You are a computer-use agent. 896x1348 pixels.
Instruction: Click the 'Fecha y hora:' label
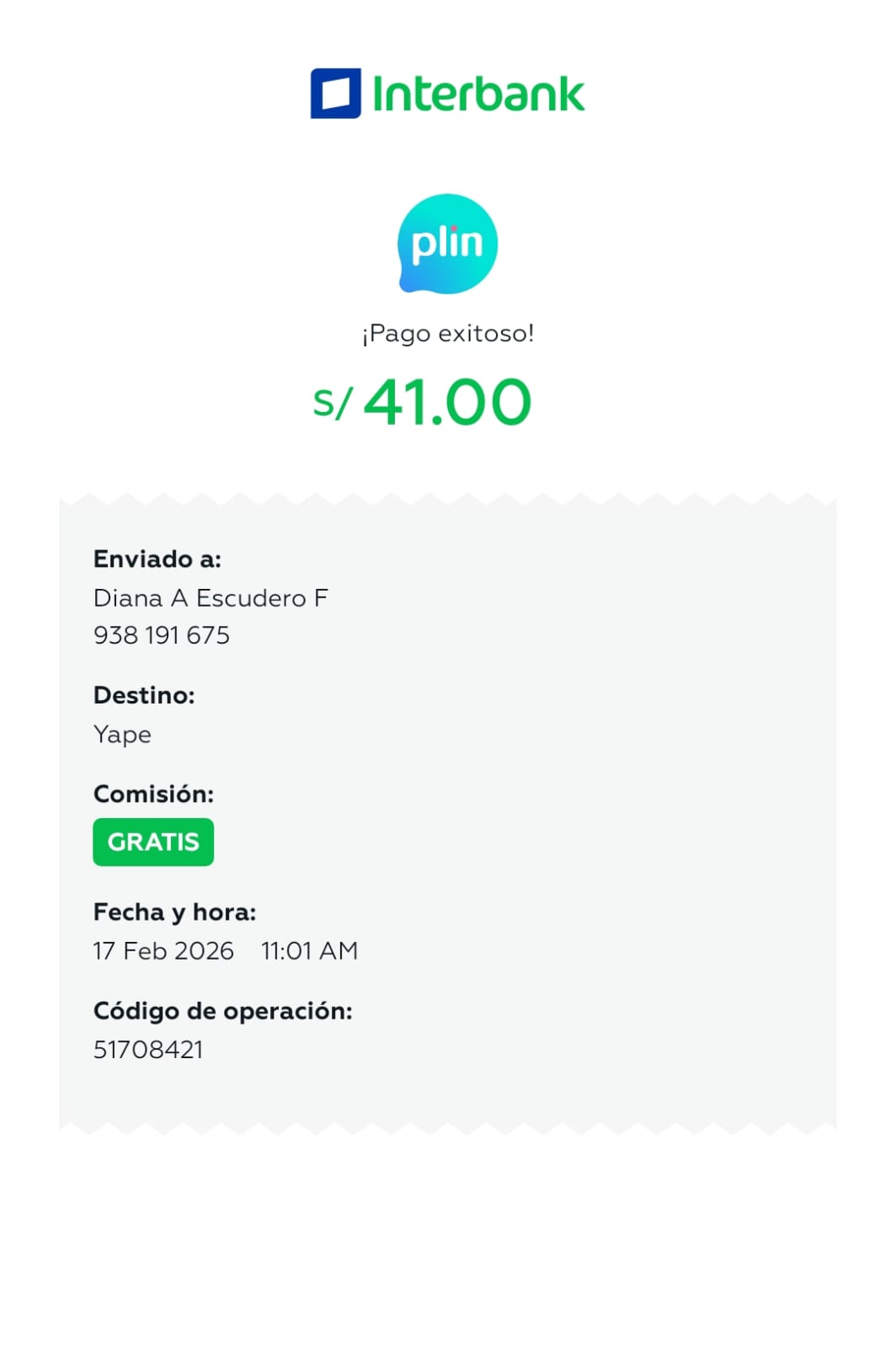(174, 912)
